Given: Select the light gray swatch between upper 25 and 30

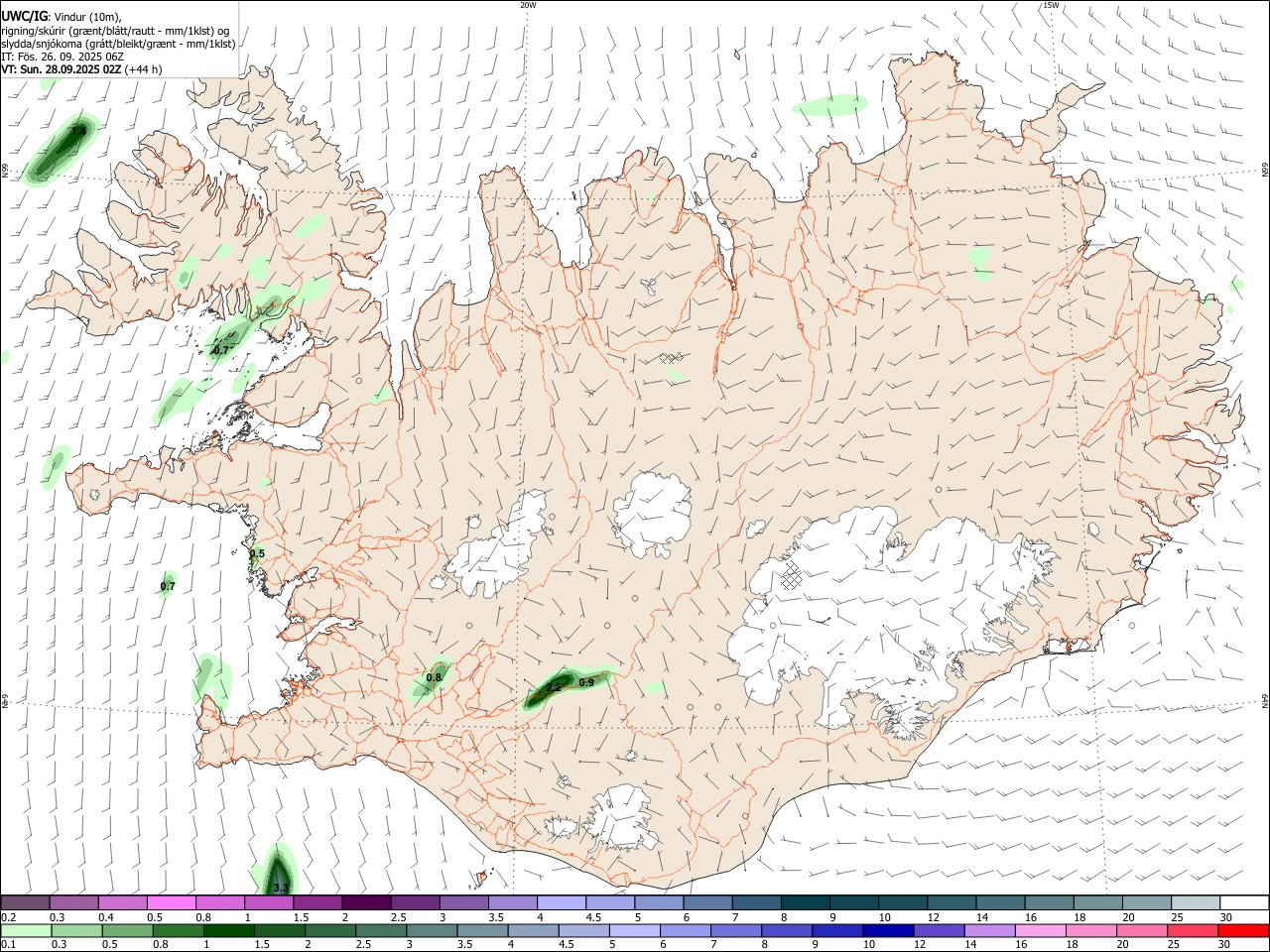Looking at the screenshot, I should pos(1195,902).
